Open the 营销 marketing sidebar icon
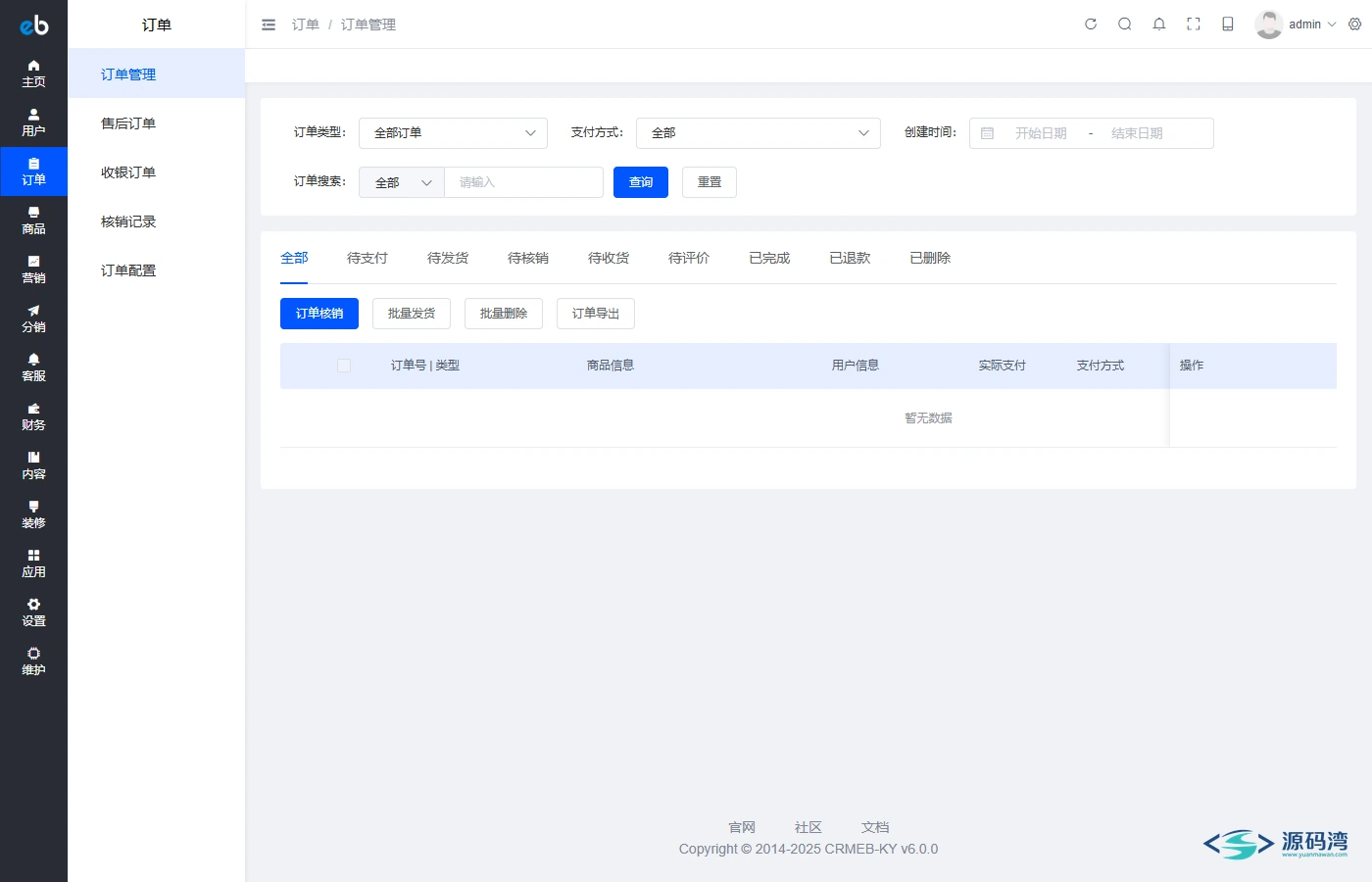 (x=33, y=269)
